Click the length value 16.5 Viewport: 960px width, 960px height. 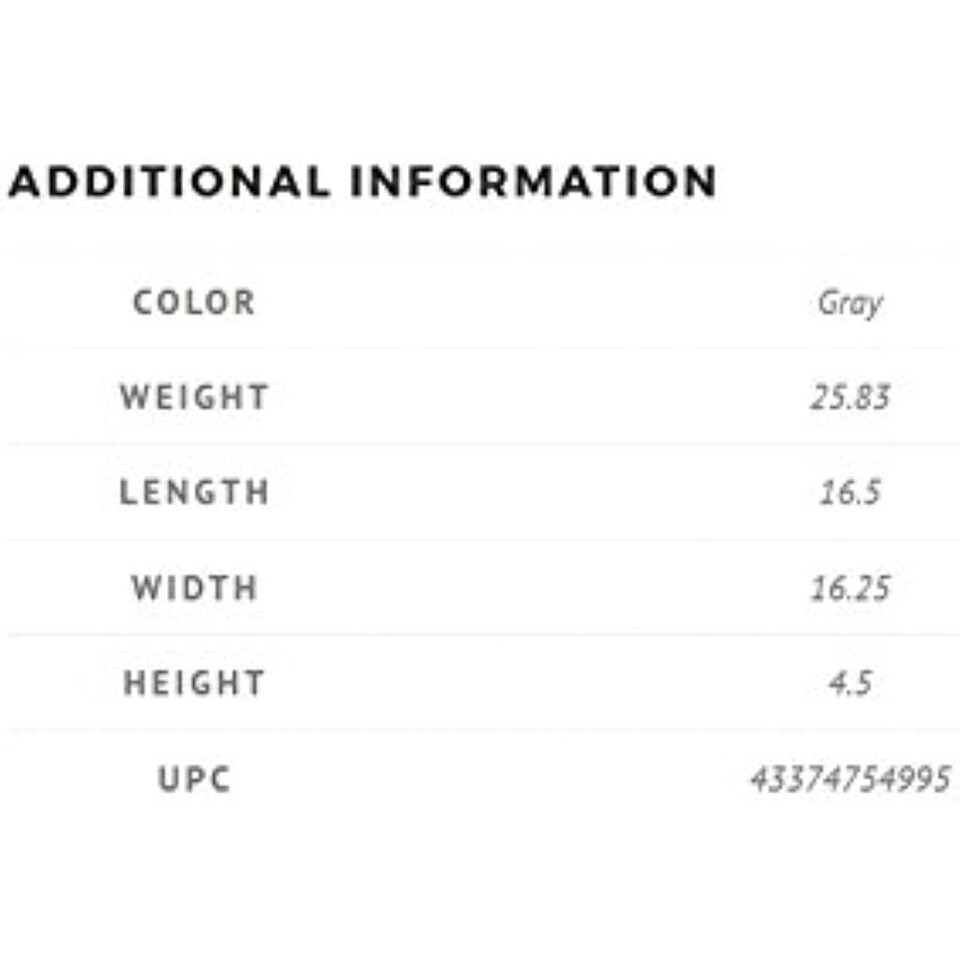coord(850,492)
